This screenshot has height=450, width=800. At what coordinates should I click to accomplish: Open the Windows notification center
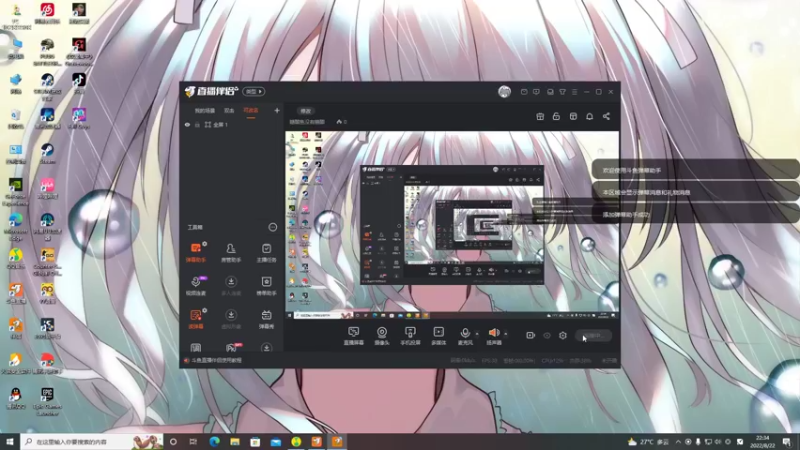(x=786, y=442)
